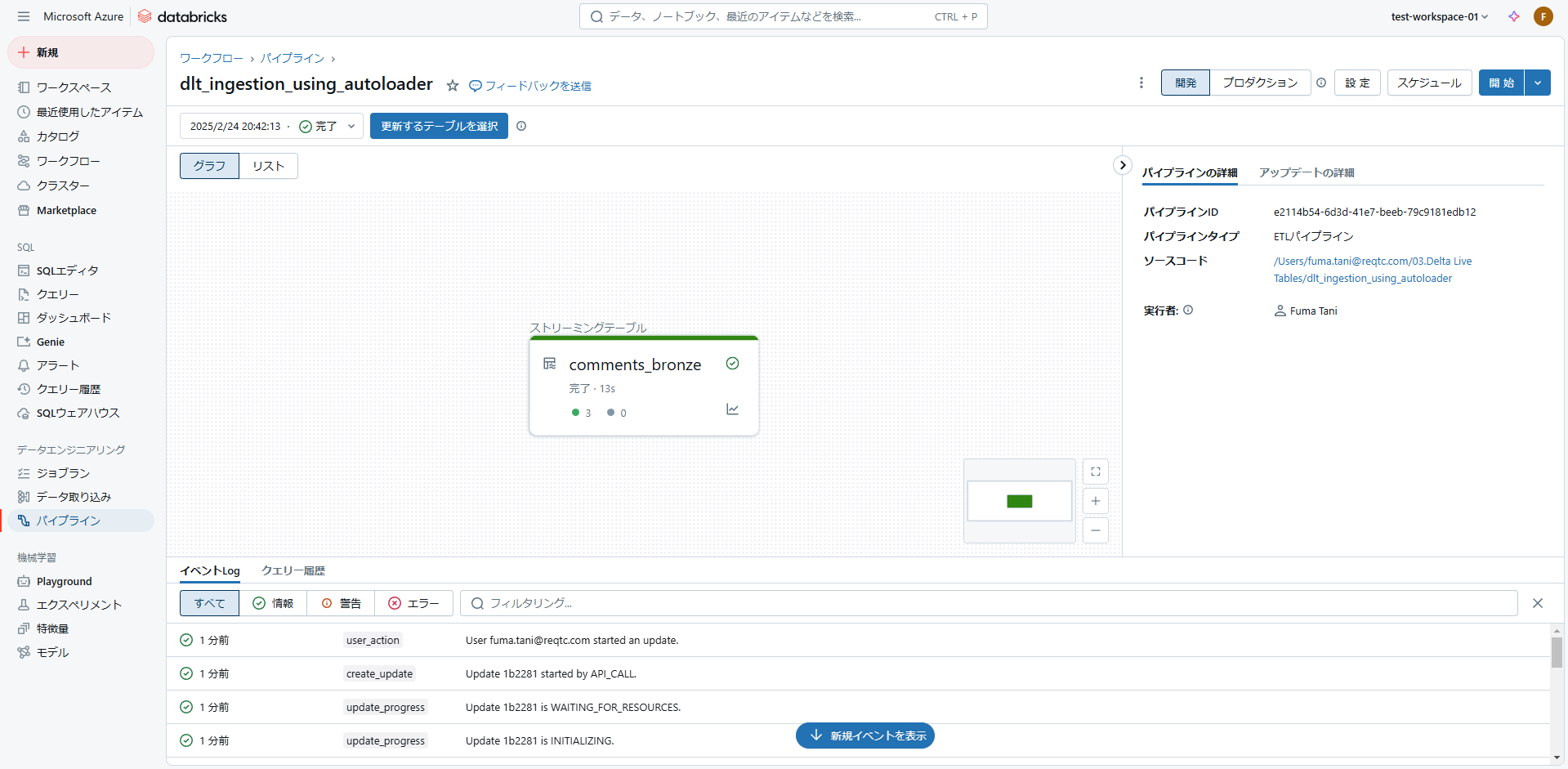Filter event log by Info level
The height and width of the screenshot is (769, 1568).
click(273, 603)
